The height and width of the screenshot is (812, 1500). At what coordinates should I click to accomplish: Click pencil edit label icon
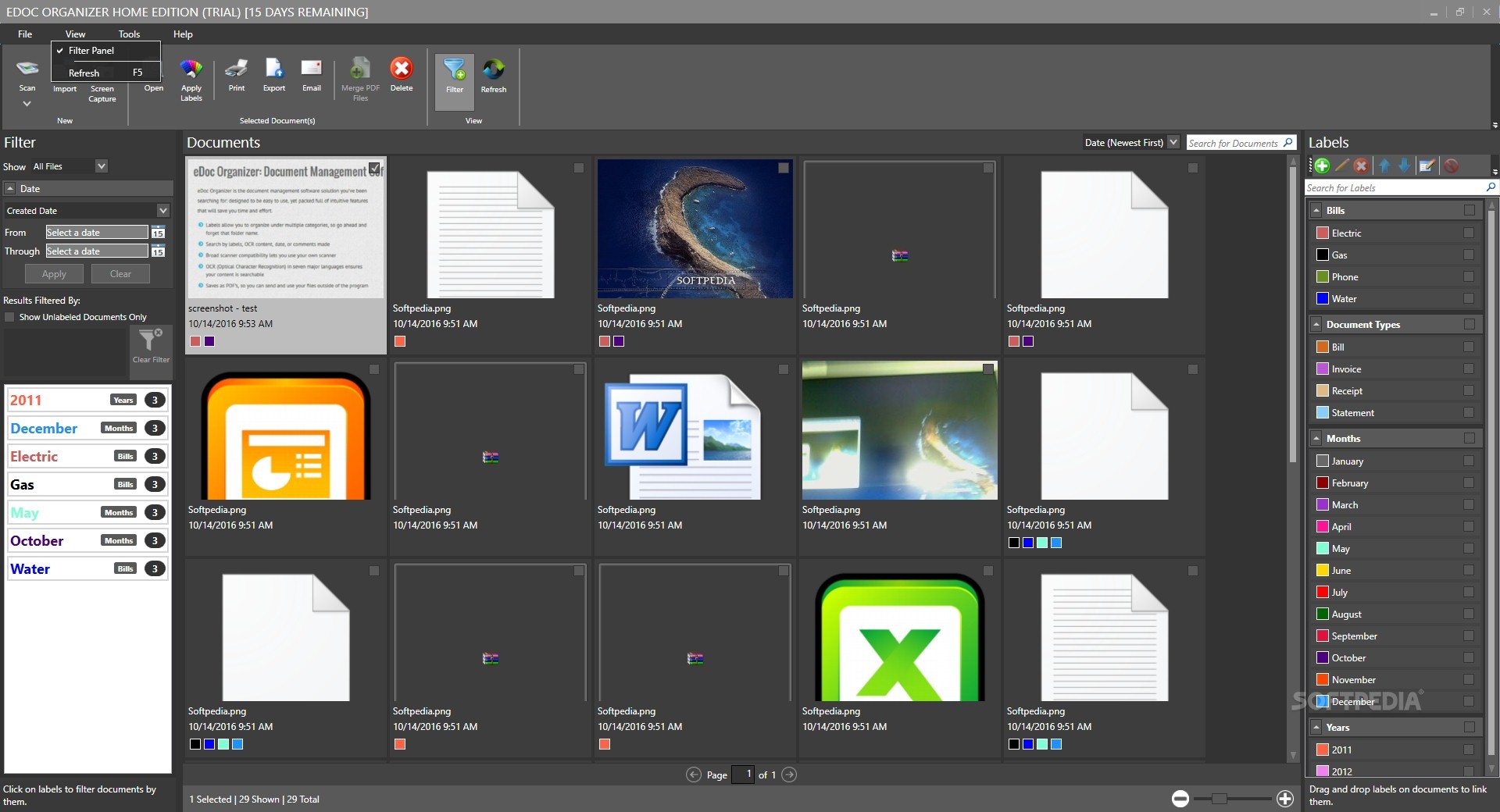tap(1341, 166)
